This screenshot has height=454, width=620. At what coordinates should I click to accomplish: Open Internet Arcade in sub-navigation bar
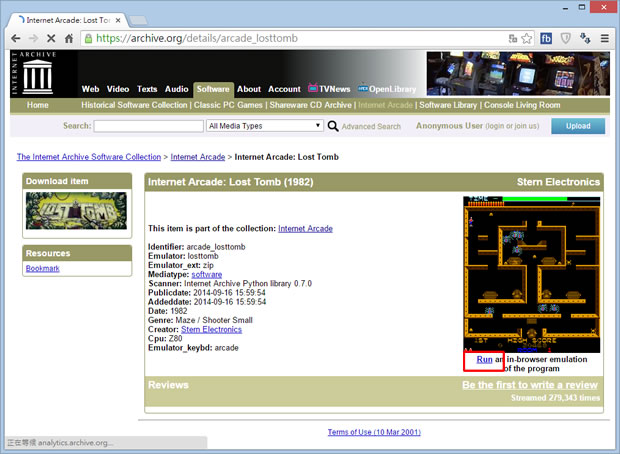tap(386, 105)
